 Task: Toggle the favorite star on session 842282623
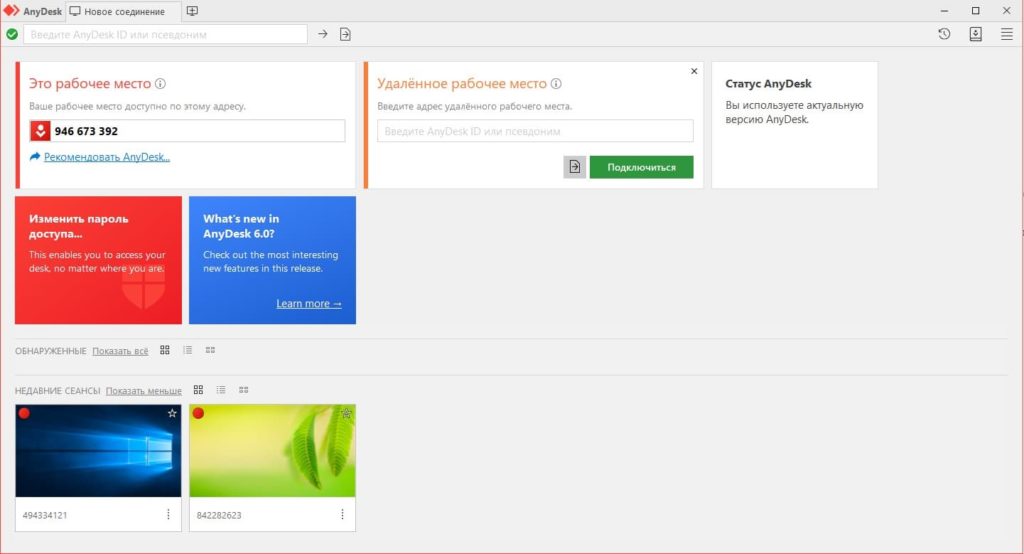(346, 413)
